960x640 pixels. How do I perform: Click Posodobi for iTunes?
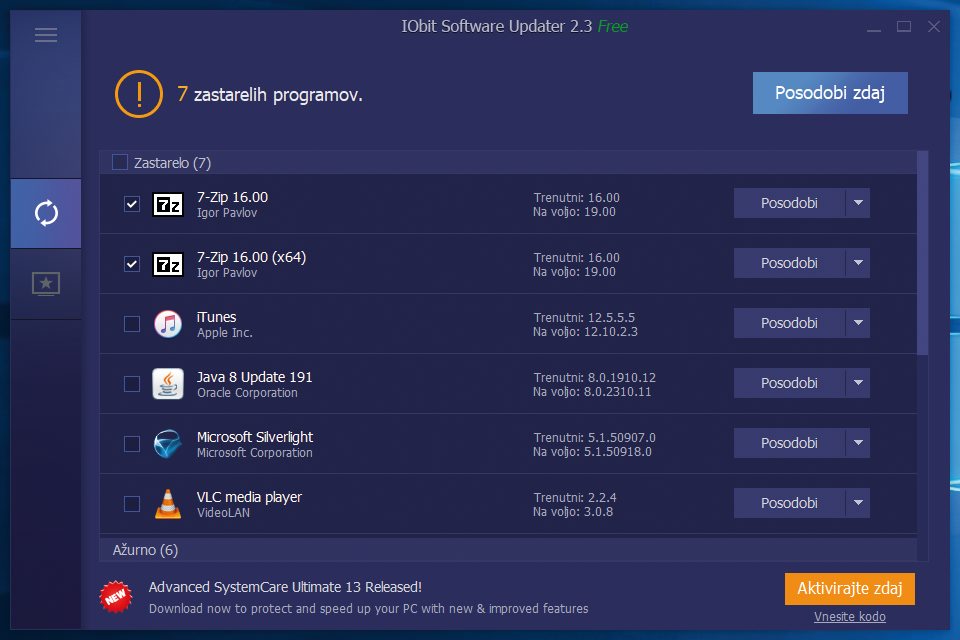coord(789,323)
